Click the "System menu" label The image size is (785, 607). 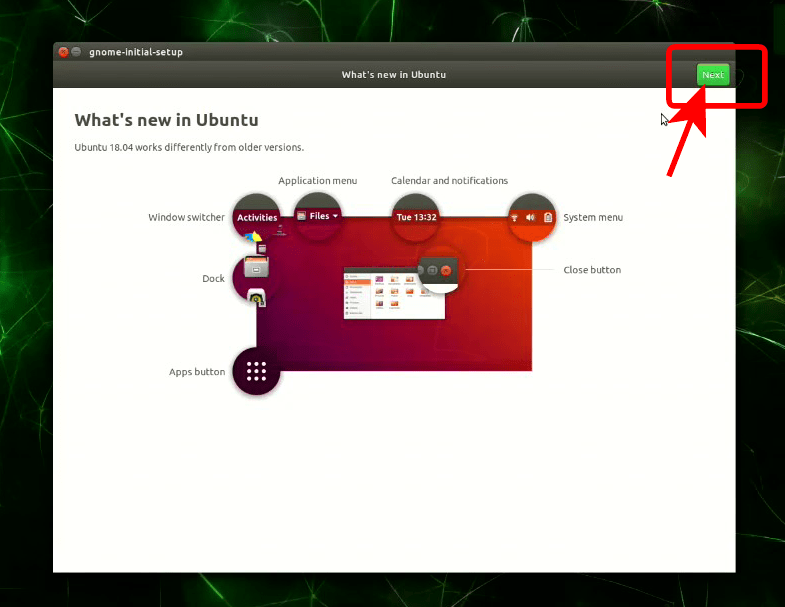593,217
